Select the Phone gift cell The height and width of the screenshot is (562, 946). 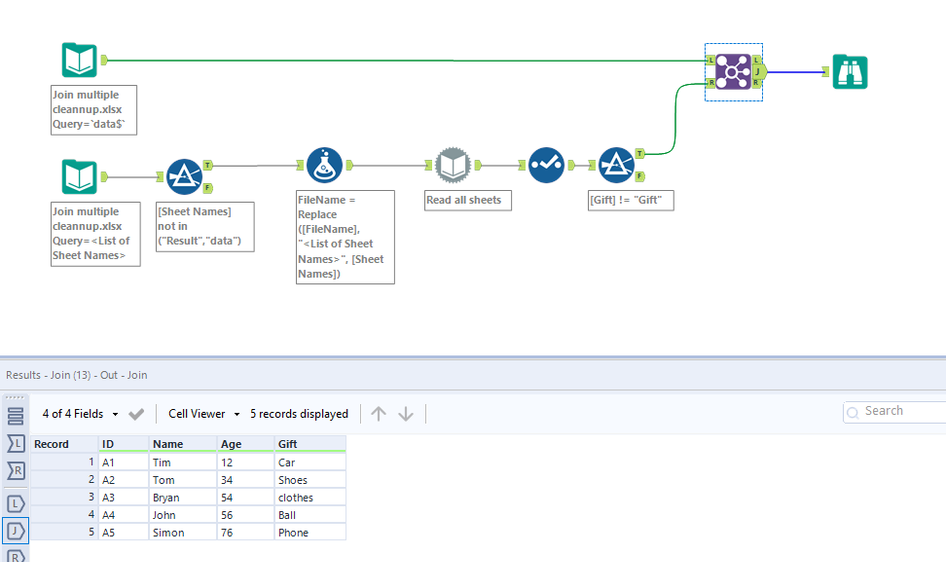(310, 532)
